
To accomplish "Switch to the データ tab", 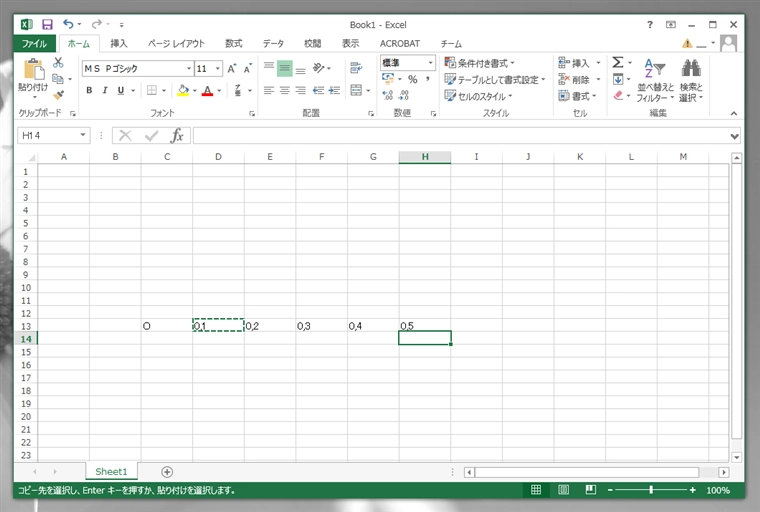I will pos(273,44).
